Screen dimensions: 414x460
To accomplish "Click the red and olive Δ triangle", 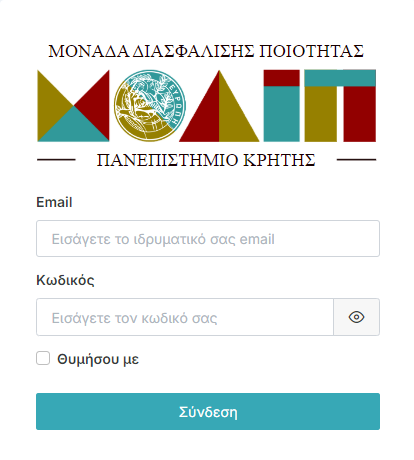I will coord(219,106).
